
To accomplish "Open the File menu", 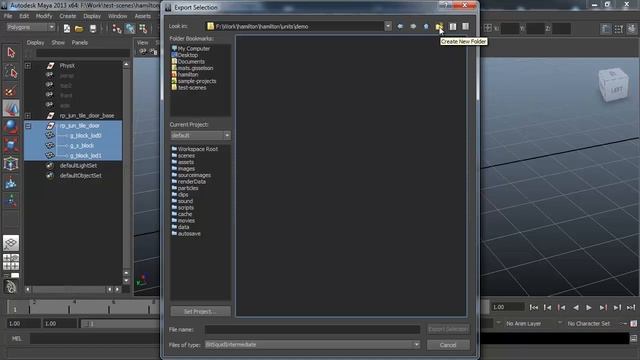I will [8, 16].
